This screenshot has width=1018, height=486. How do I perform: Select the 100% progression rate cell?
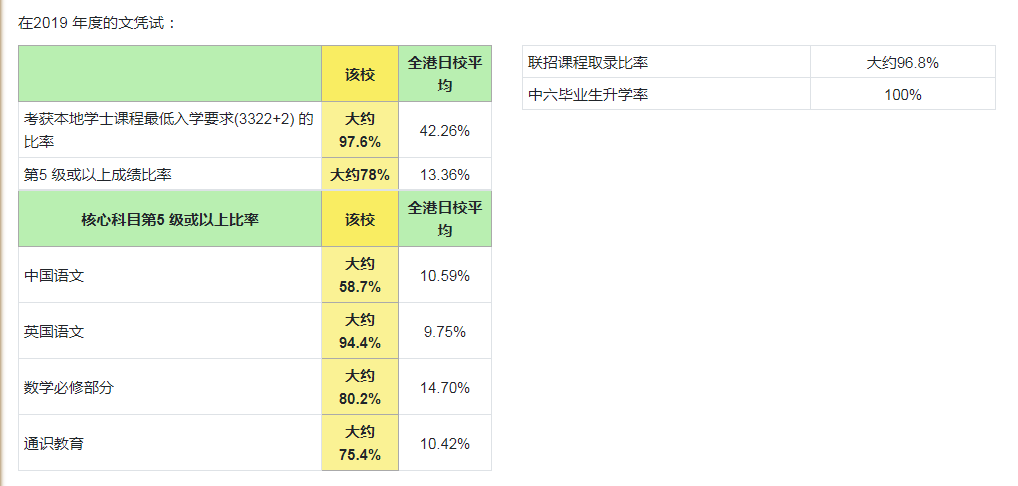902,94
